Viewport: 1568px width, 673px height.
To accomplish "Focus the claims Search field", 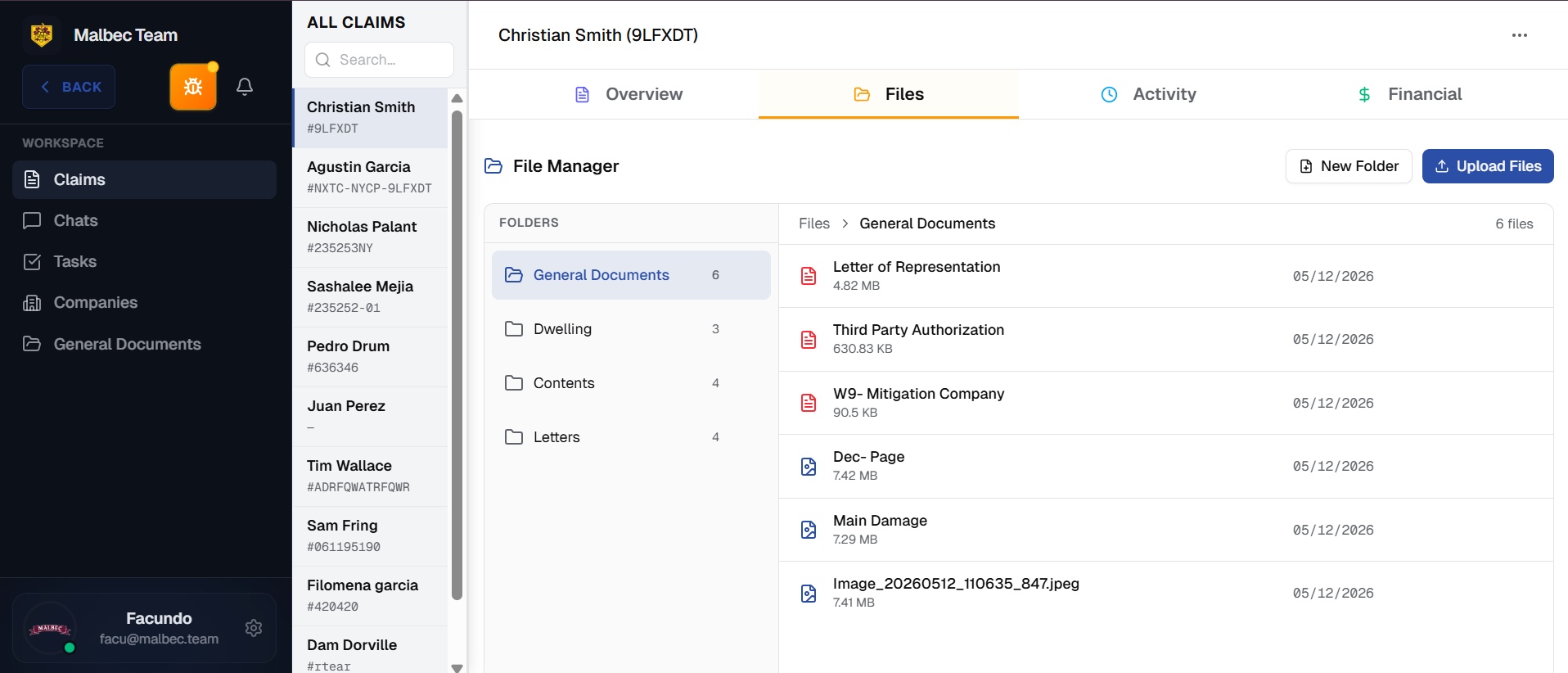I will (x=380, y=60).
